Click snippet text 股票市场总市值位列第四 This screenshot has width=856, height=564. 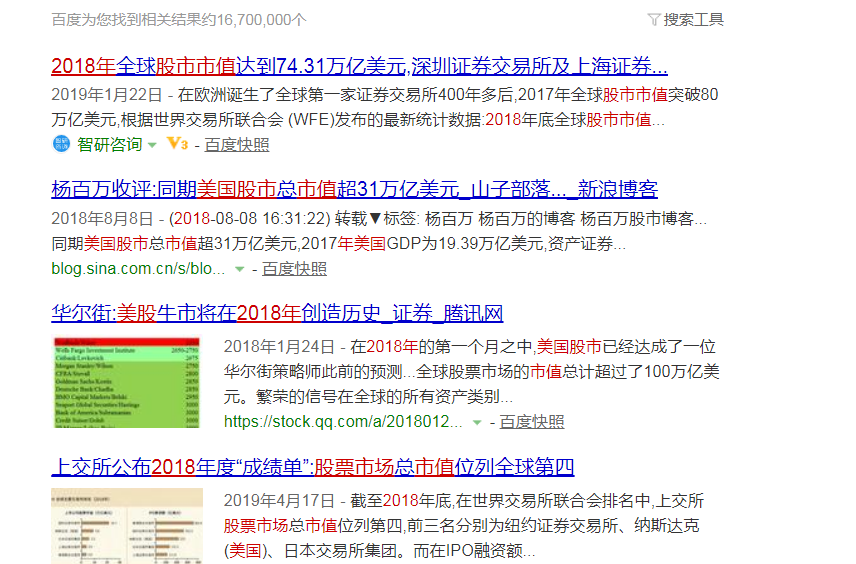click(312, 526)
